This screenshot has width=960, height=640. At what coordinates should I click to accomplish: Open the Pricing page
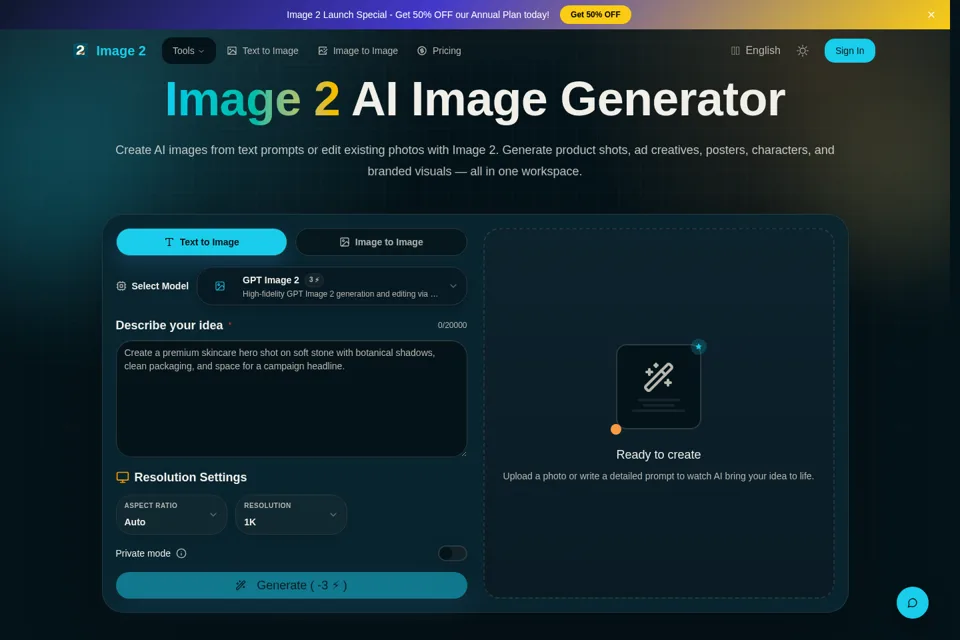click(x=439, y=51)
